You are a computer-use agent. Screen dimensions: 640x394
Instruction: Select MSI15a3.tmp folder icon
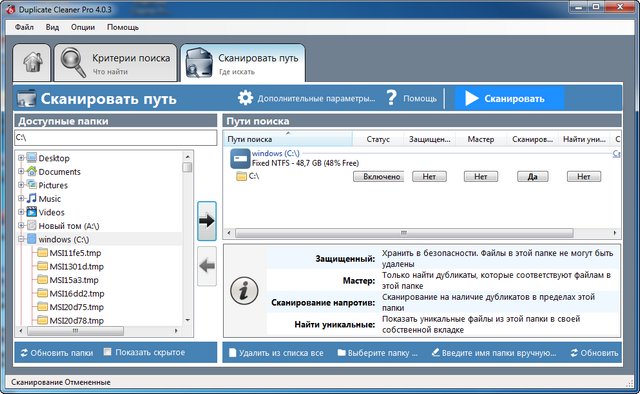point(42,280)
